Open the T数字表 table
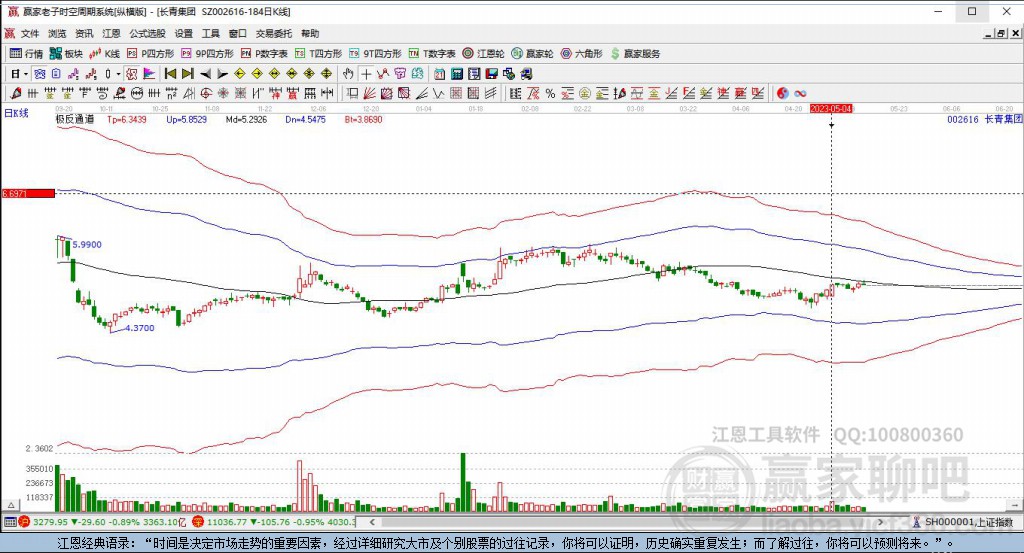Screen dimensions: 1024x553 [432, 54]
